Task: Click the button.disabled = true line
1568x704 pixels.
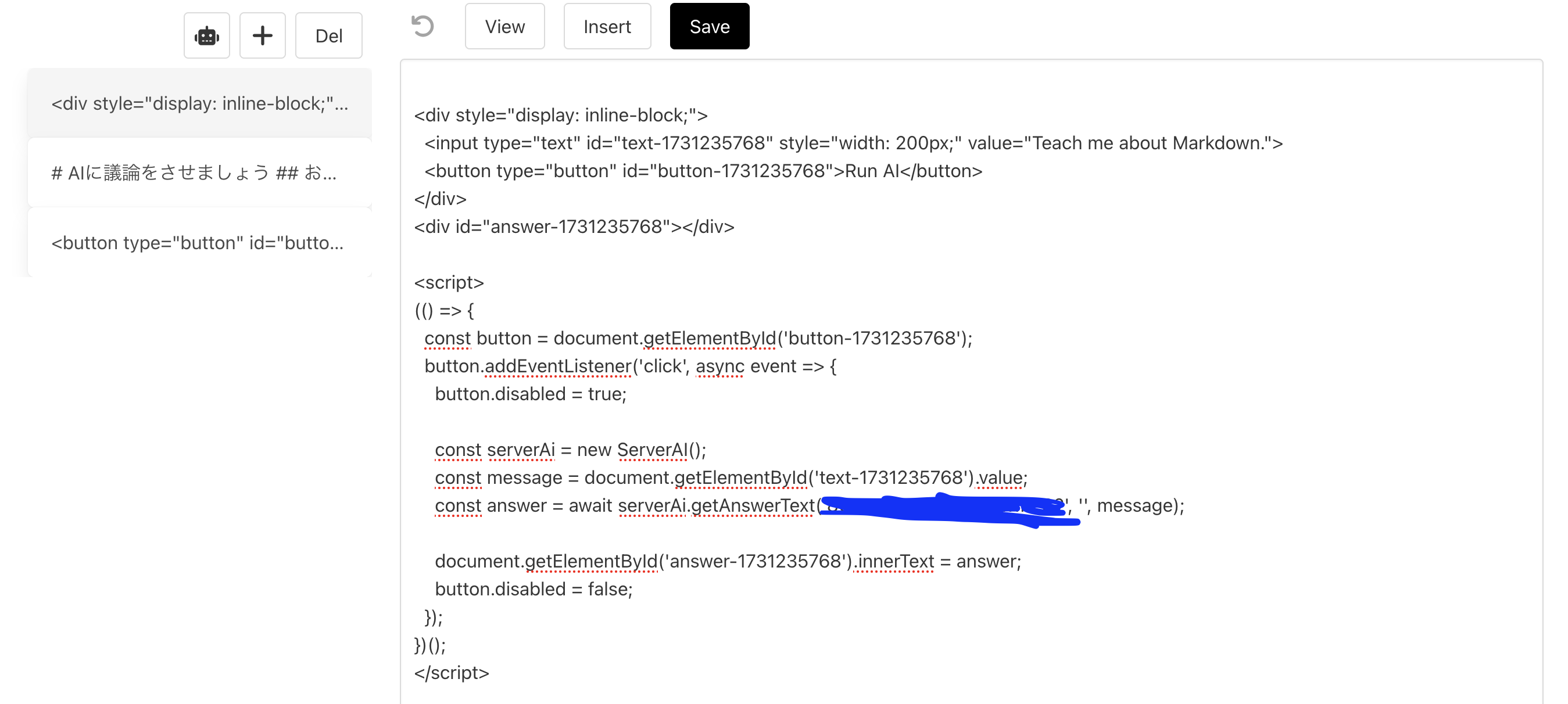Action: tap(529, 394)
